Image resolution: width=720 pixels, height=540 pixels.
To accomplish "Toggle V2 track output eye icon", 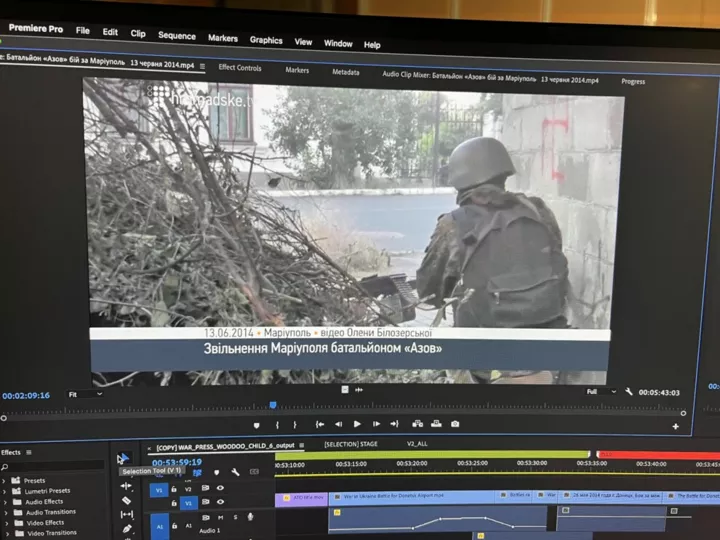I will (x=220, y=488).
